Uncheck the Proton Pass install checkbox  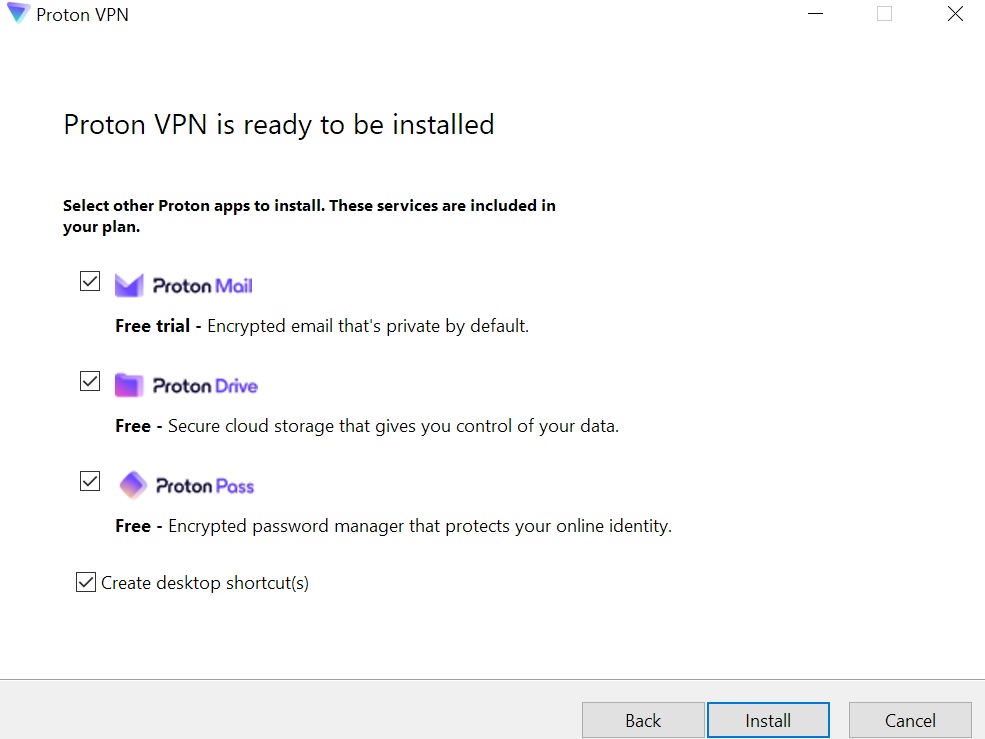(x=90, y=481)
